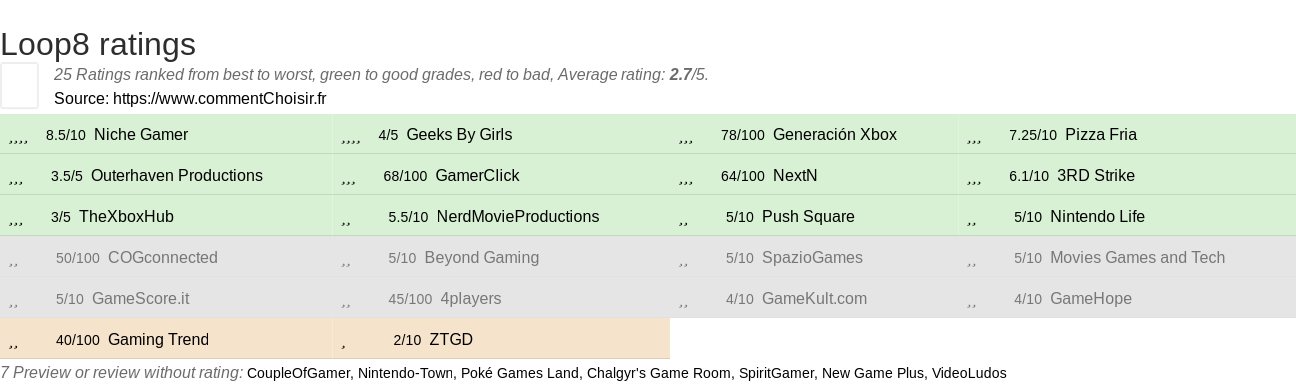
Task: Click the star marks beside Push Square
Action: (683, 219)
